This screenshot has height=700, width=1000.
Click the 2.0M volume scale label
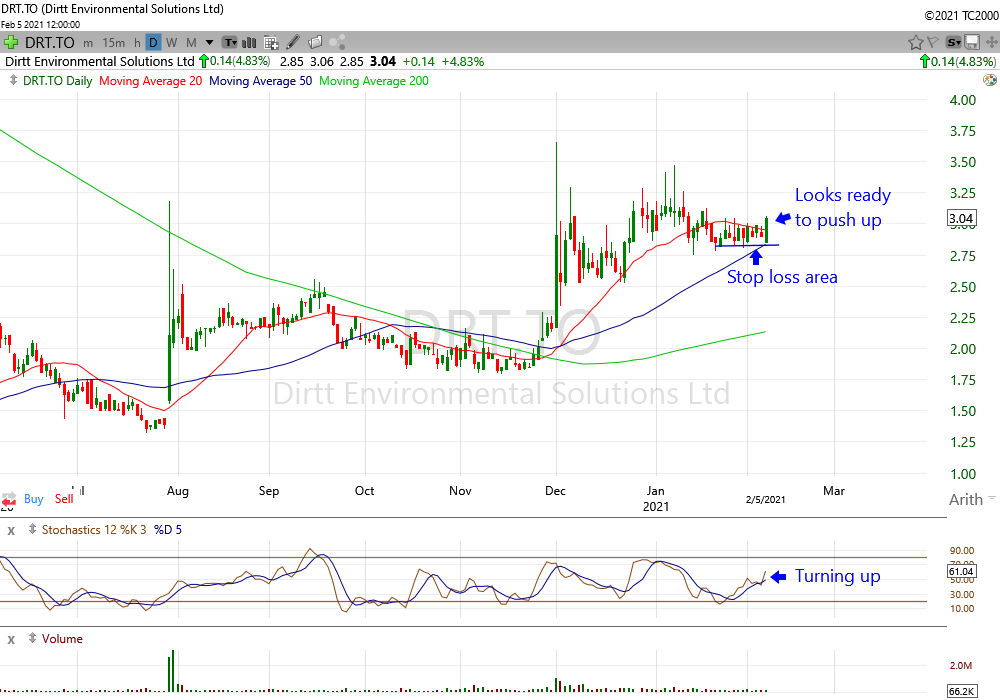tap(960, 666)
